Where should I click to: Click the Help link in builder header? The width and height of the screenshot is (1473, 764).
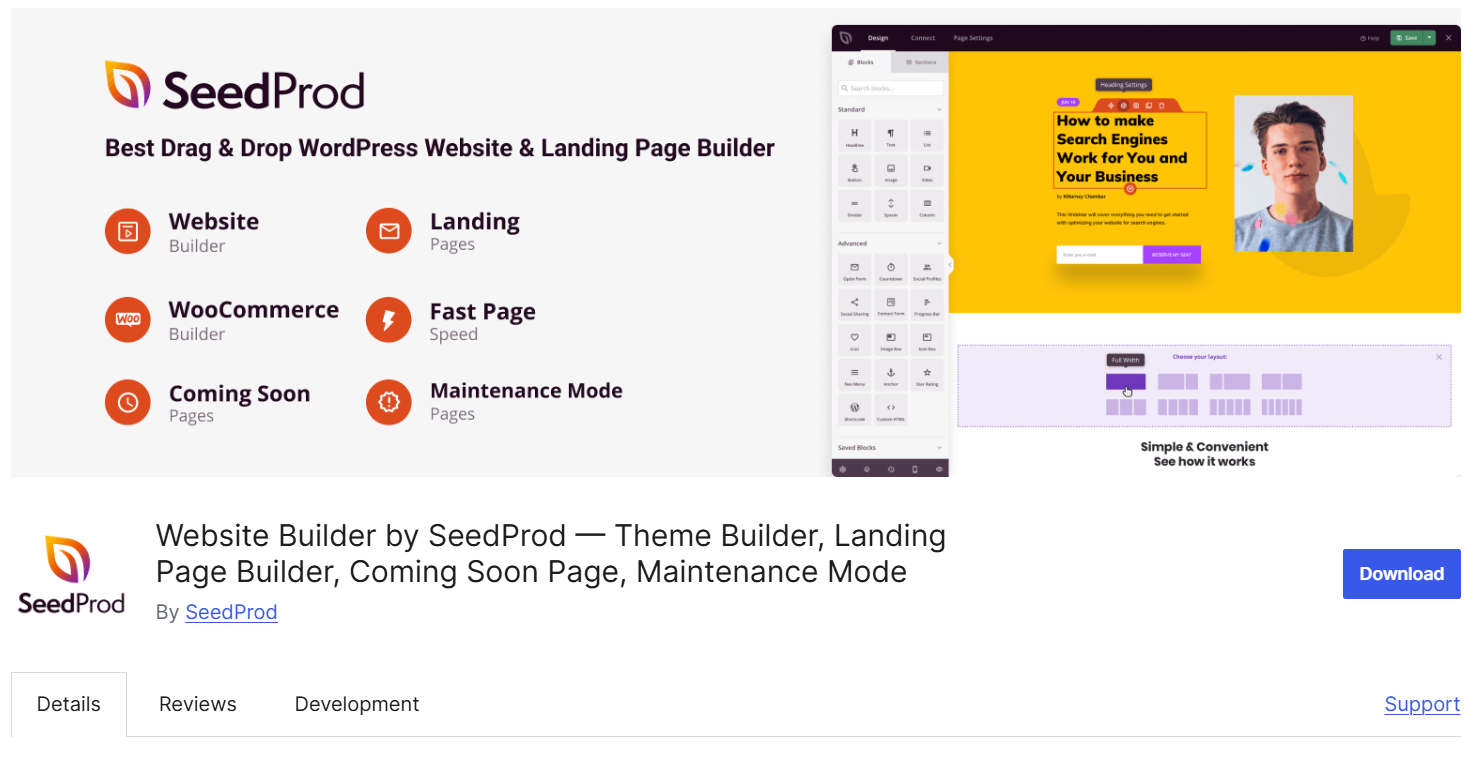tap(1370, 38)
